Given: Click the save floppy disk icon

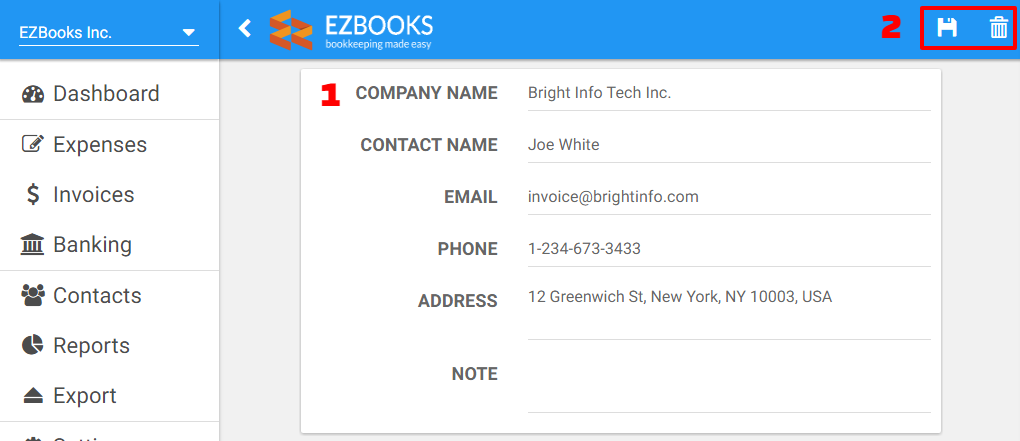Looking at the screenshot, I should [x=946, y=28].
